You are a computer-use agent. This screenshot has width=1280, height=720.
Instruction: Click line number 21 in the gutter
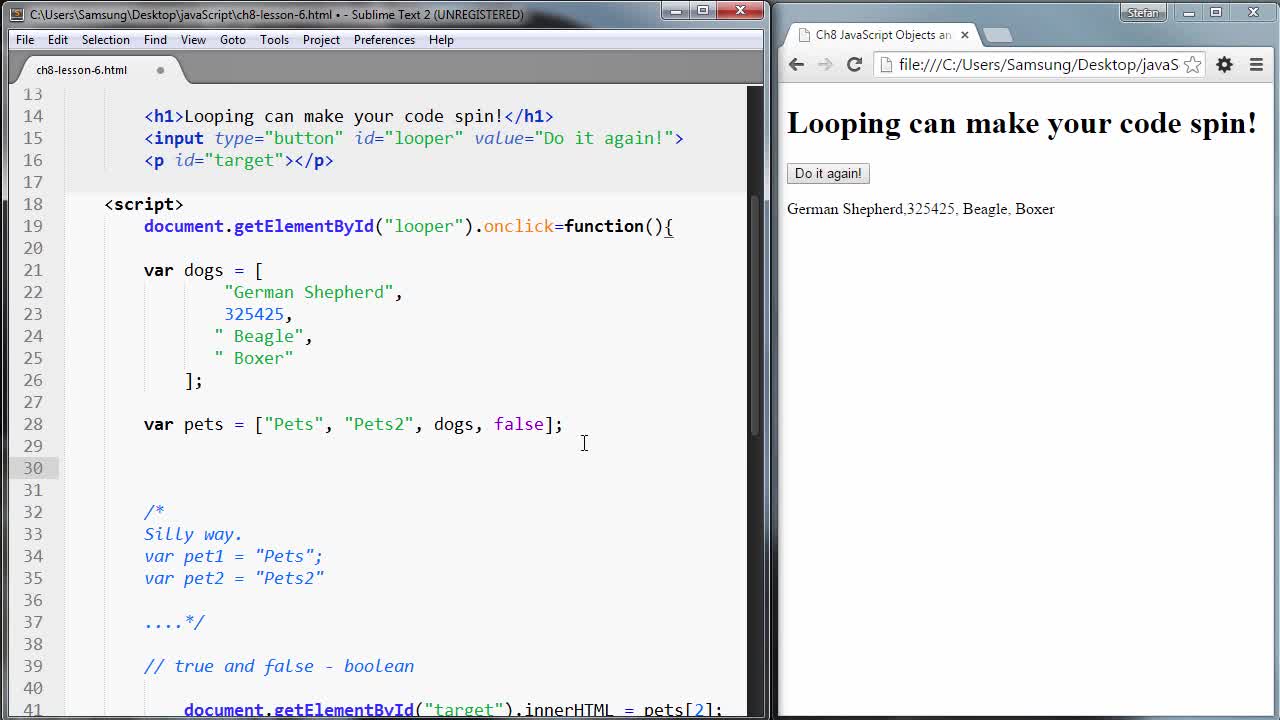tap(33, 270)
